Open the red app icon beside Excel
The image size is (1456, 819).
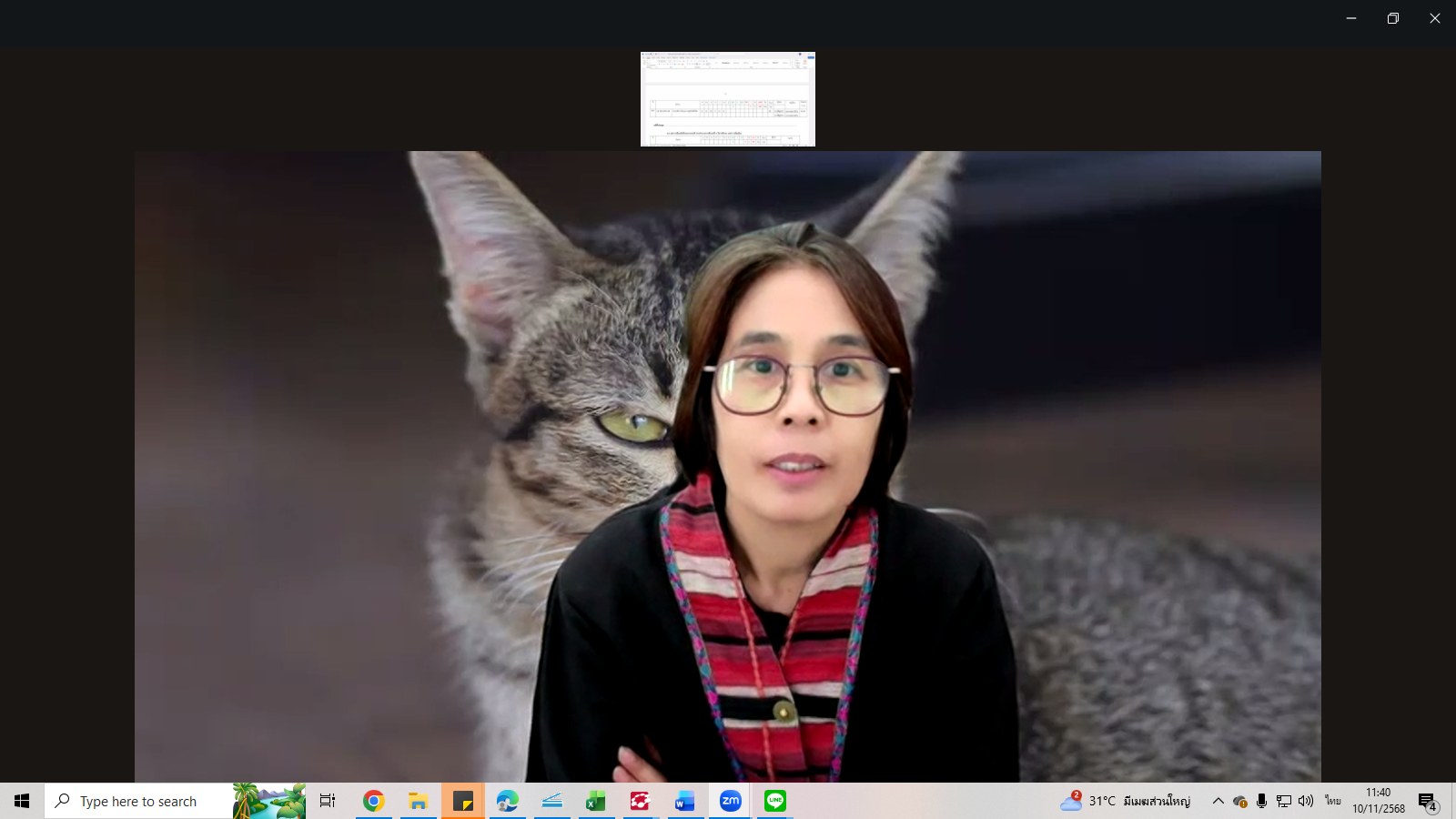pyautogui.click(x=640, y=801)
